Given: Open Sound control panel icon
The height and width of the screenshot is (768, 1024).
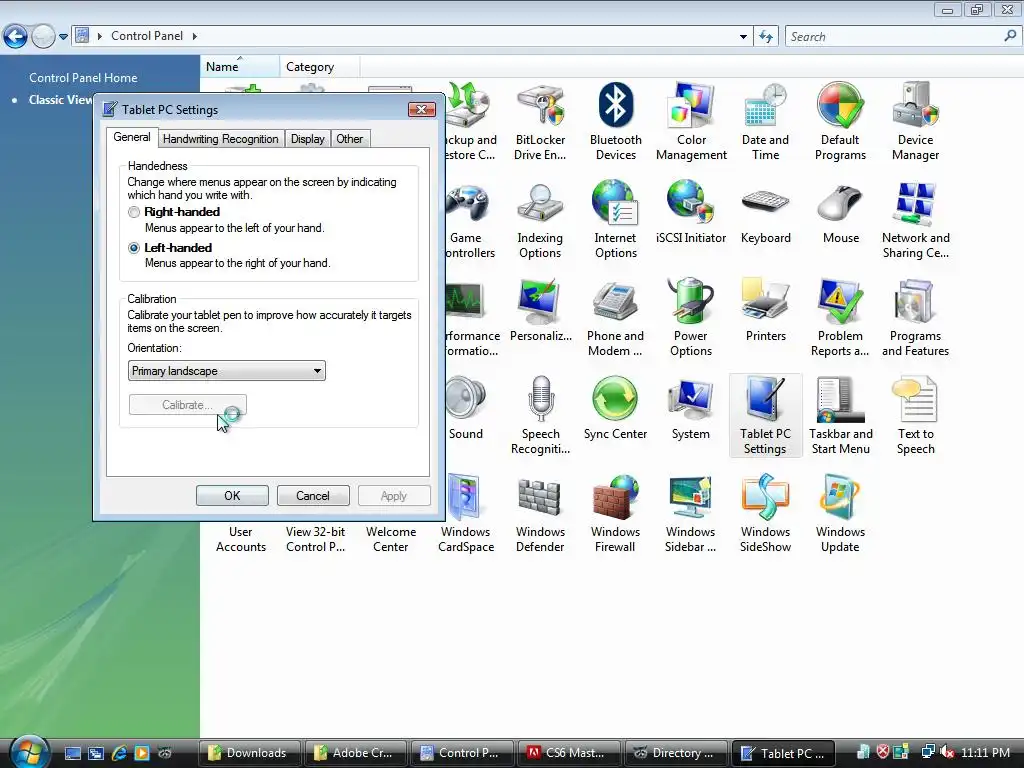Looking at the screenshot, I should click(x=466, y=409).
